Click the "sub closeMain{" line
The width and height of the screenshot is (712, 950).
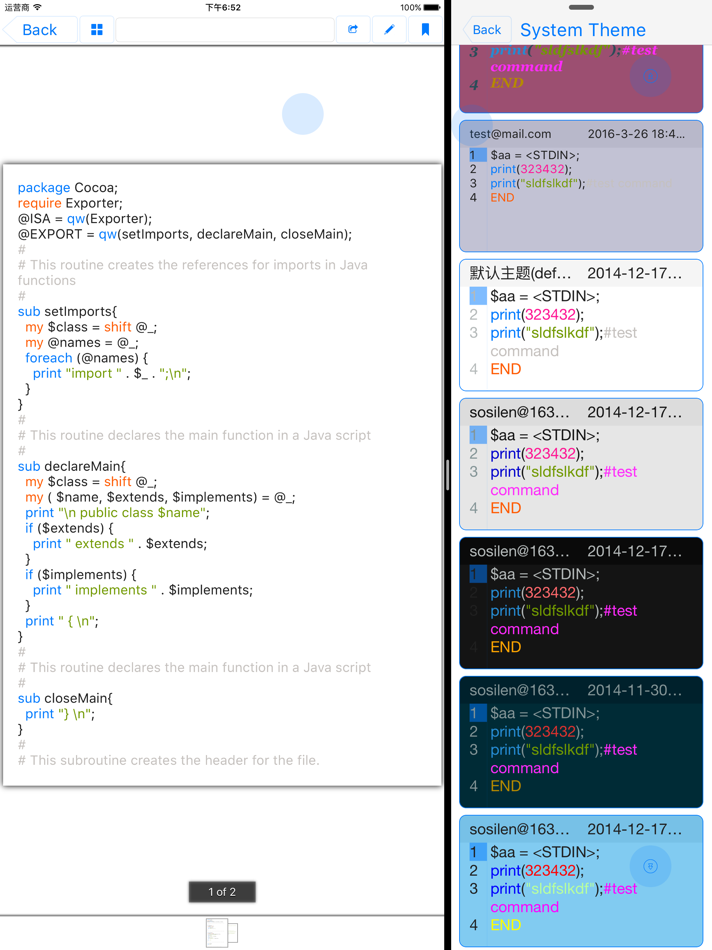coord(65,699)
